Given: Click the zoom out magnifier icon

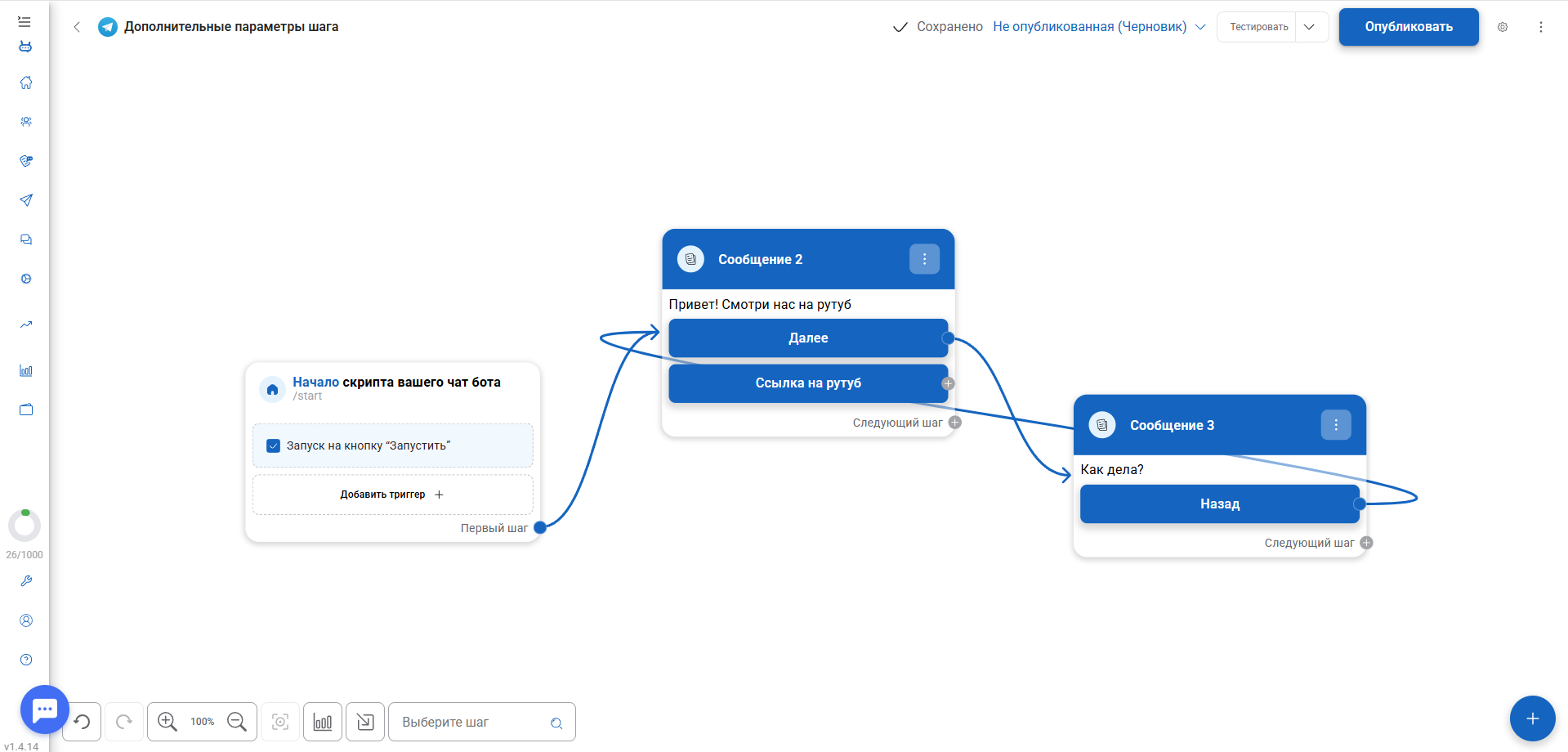Looking at the screenshot, I should click(x=237, y=722).
